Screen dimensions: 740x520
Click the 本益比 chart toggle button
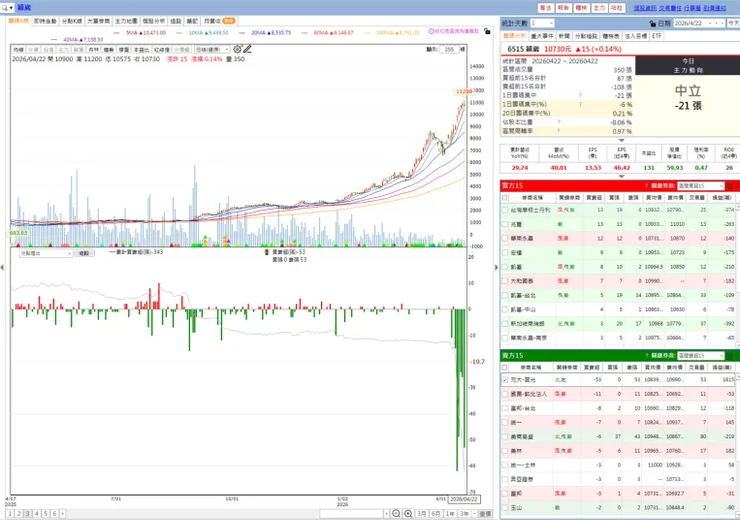click(x=141, y=50)
